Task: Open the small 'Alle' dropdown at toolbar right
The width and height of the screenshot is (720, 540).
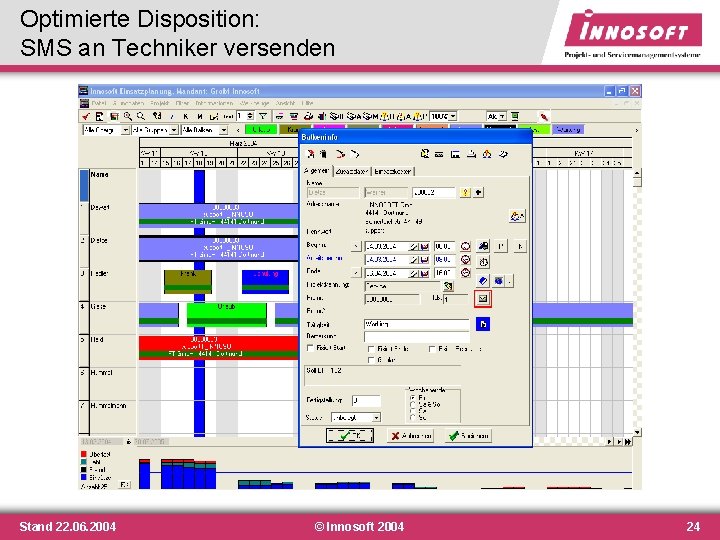Action: pyautogui.click(x=502, y=116)
